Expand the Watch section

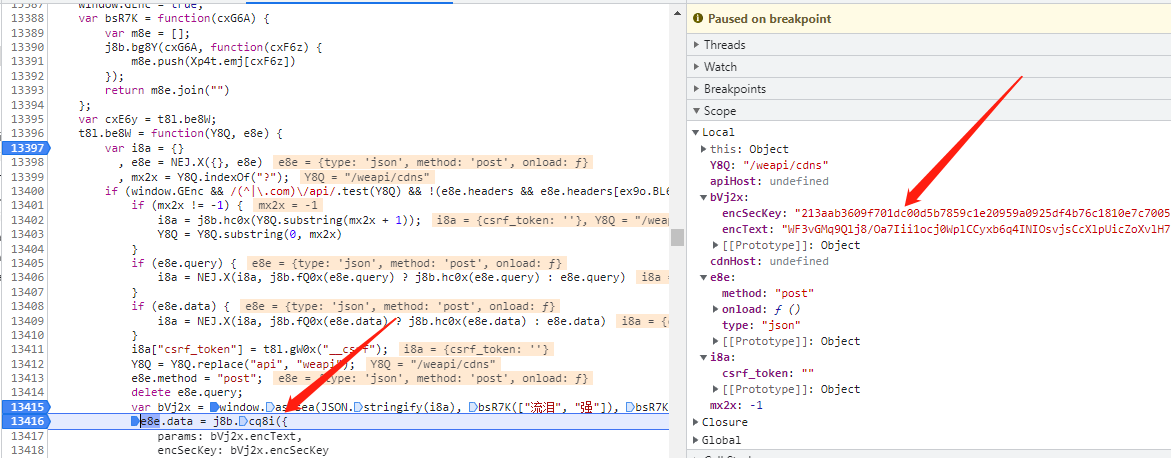click(x=697, y=66)
